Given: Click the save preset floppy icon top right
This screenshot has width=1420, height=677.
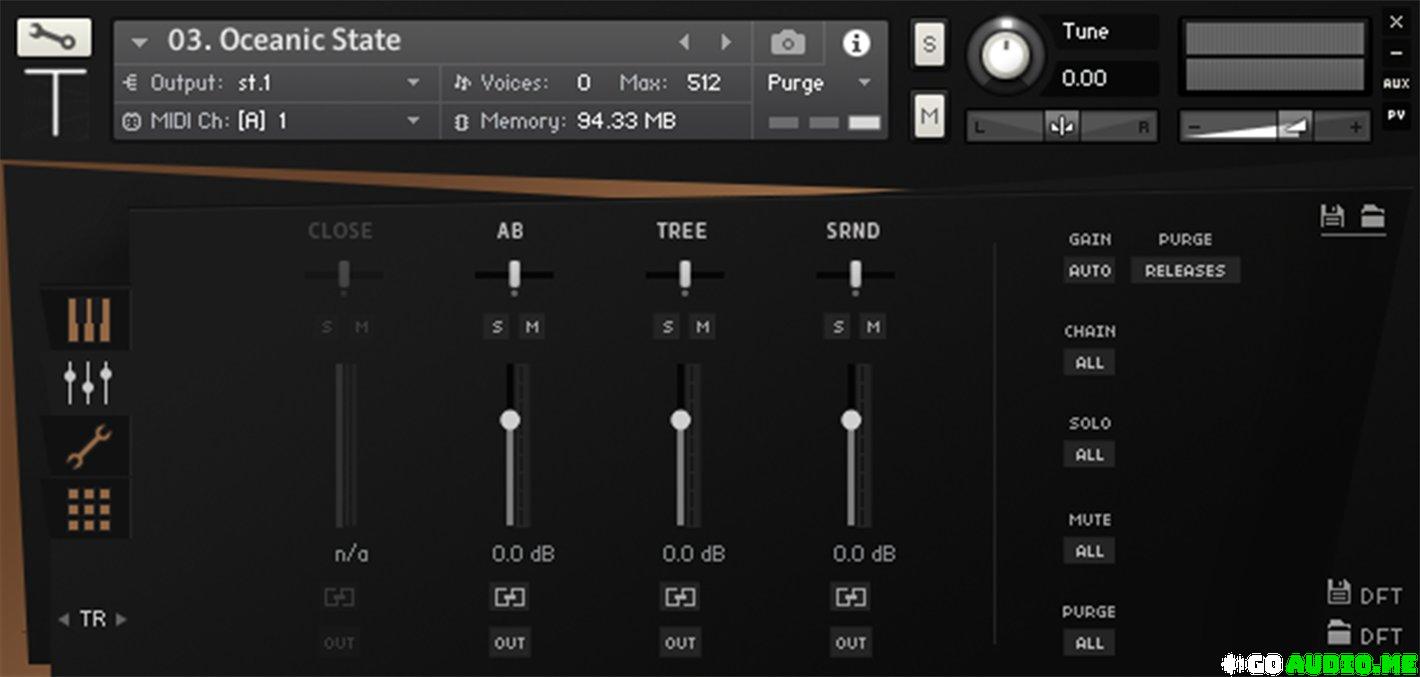Looking at the screenshot, I should (x=1332, y=216).
